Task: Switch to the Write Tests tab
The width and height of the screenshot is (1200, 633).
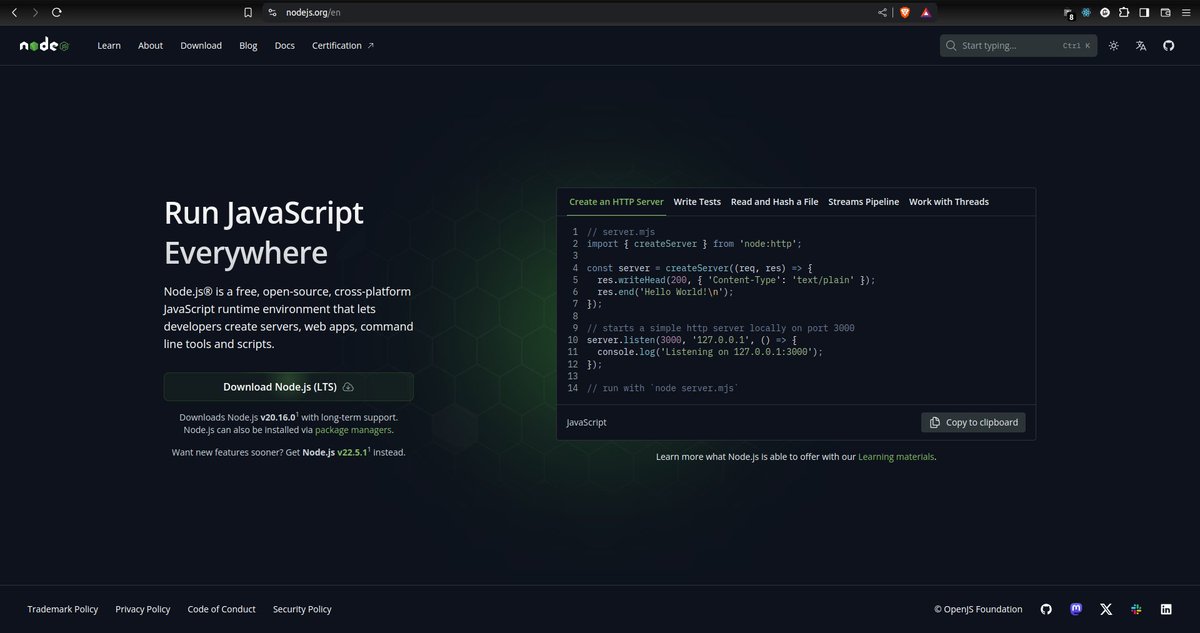Action: [697, 202]
